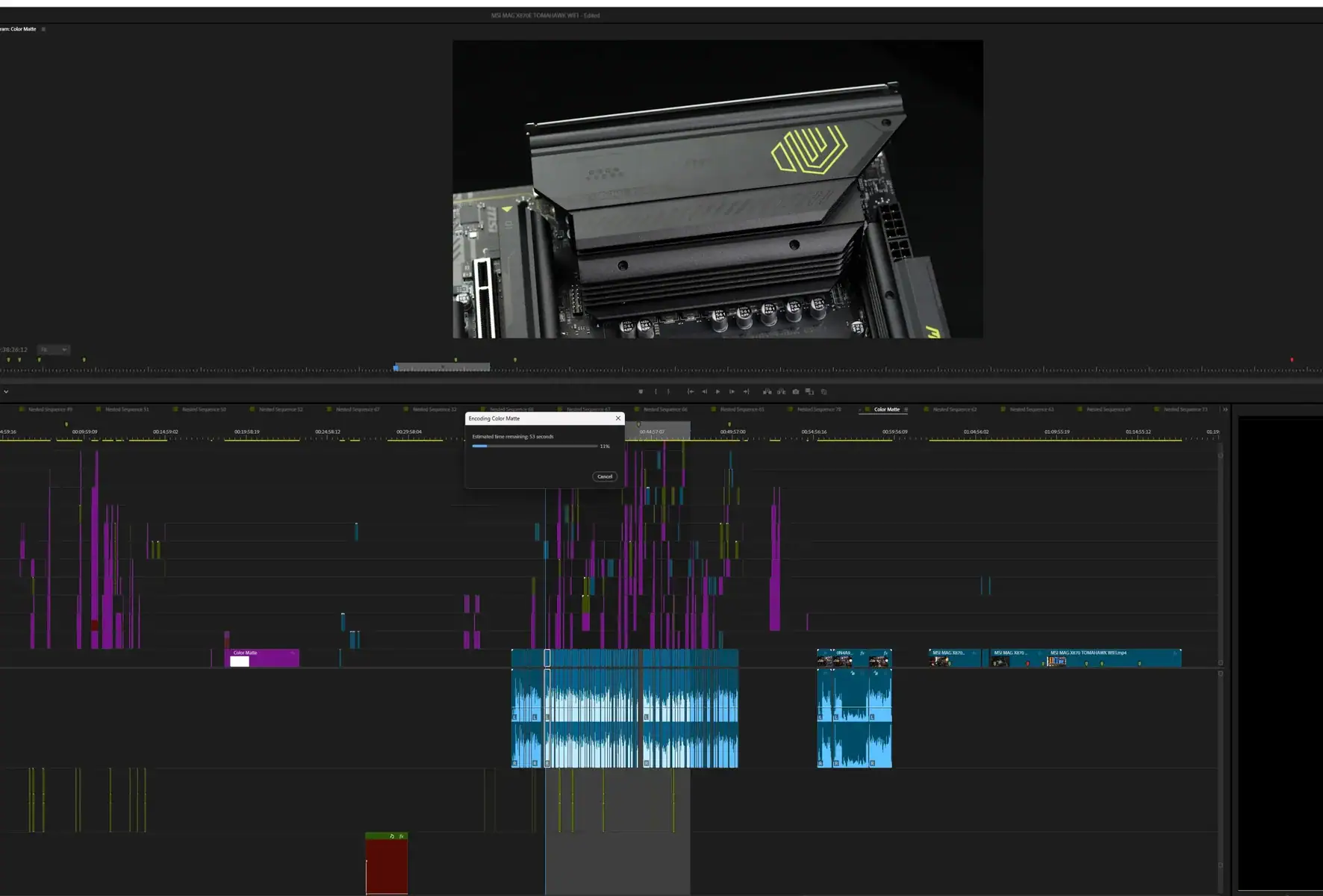Select the purple Color Matte clip
This screenshot has height=896, width=1323.
262,658
